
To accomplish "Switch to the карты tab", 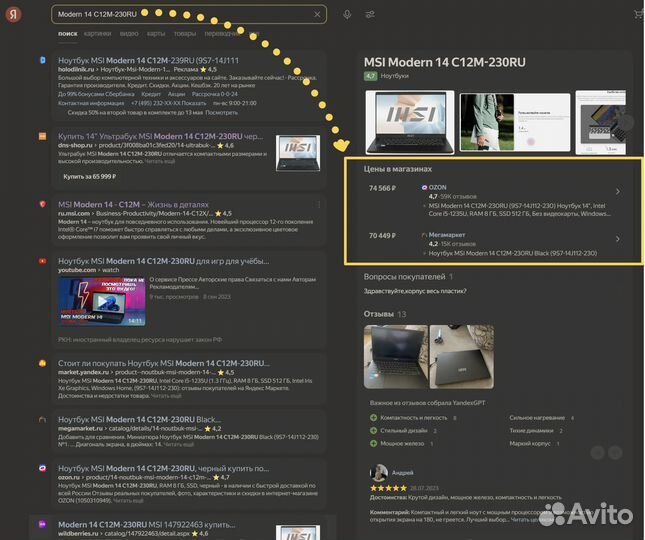I will pos(156,34).
